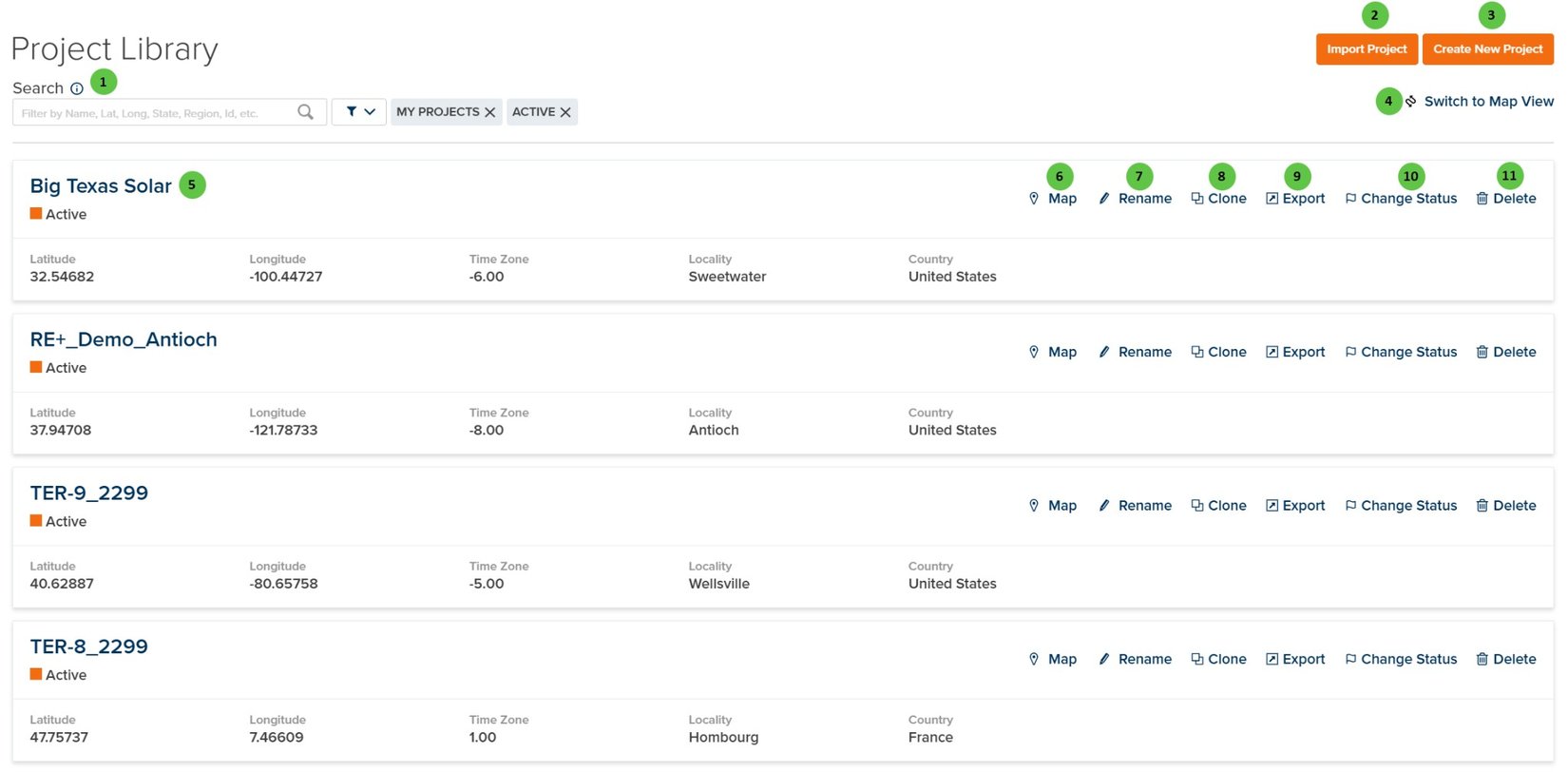The height and width of the screenshot is (772, 1568).
Task: Click the Import Project button
Action: pos(1367,49)
